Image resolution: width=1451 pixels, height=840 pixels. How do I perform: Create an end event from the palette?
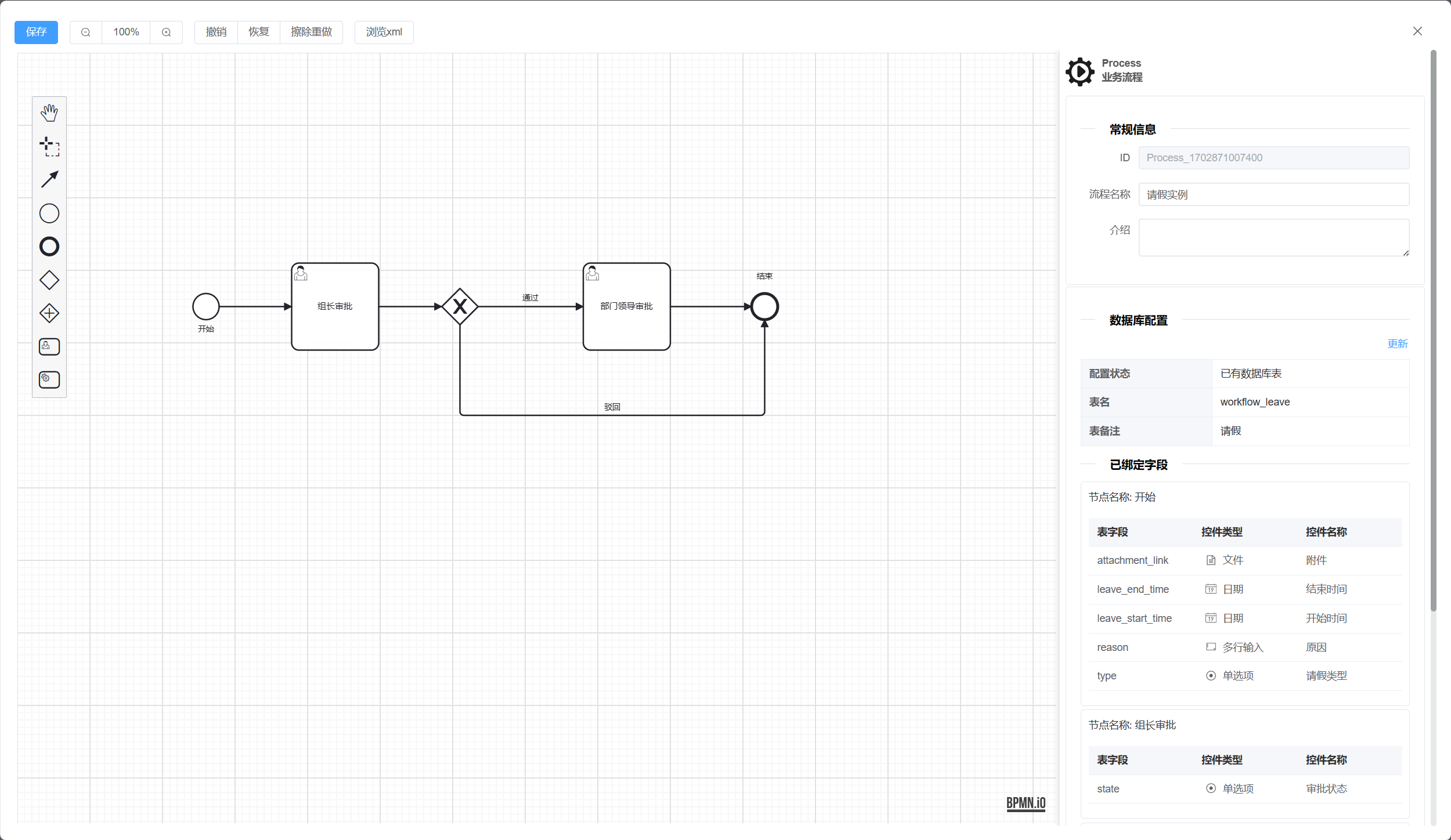click(x=49, y=247)
